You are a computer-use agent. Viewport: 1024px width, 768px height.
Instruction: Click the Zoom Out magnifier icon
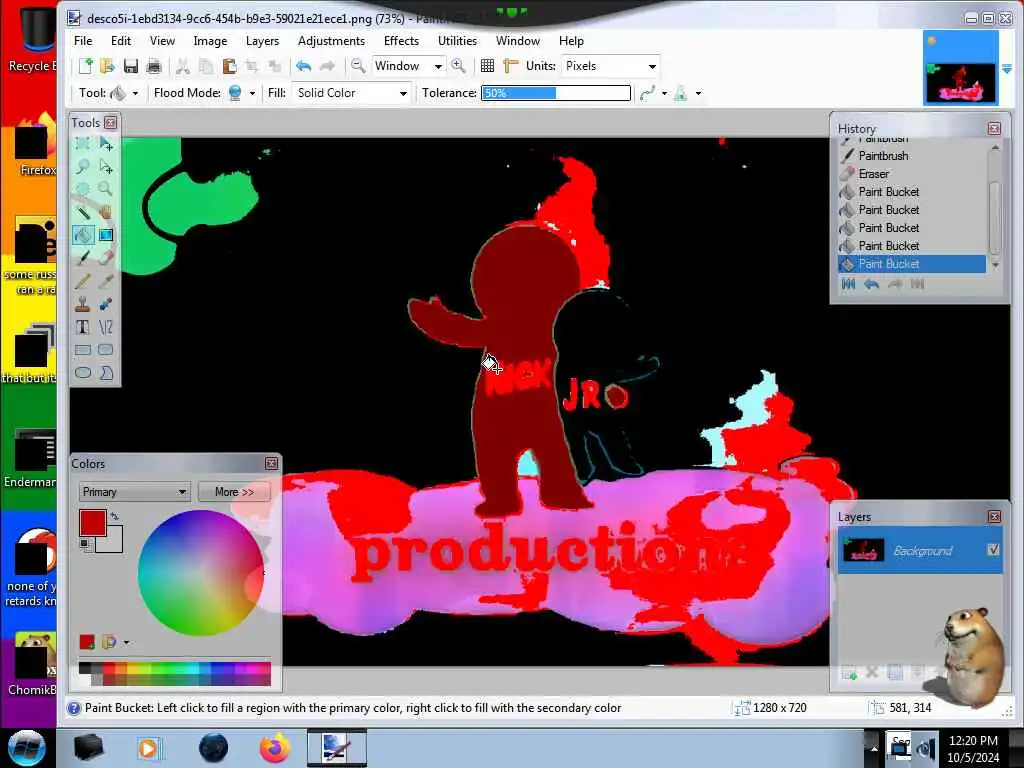[x=358, y=66]
